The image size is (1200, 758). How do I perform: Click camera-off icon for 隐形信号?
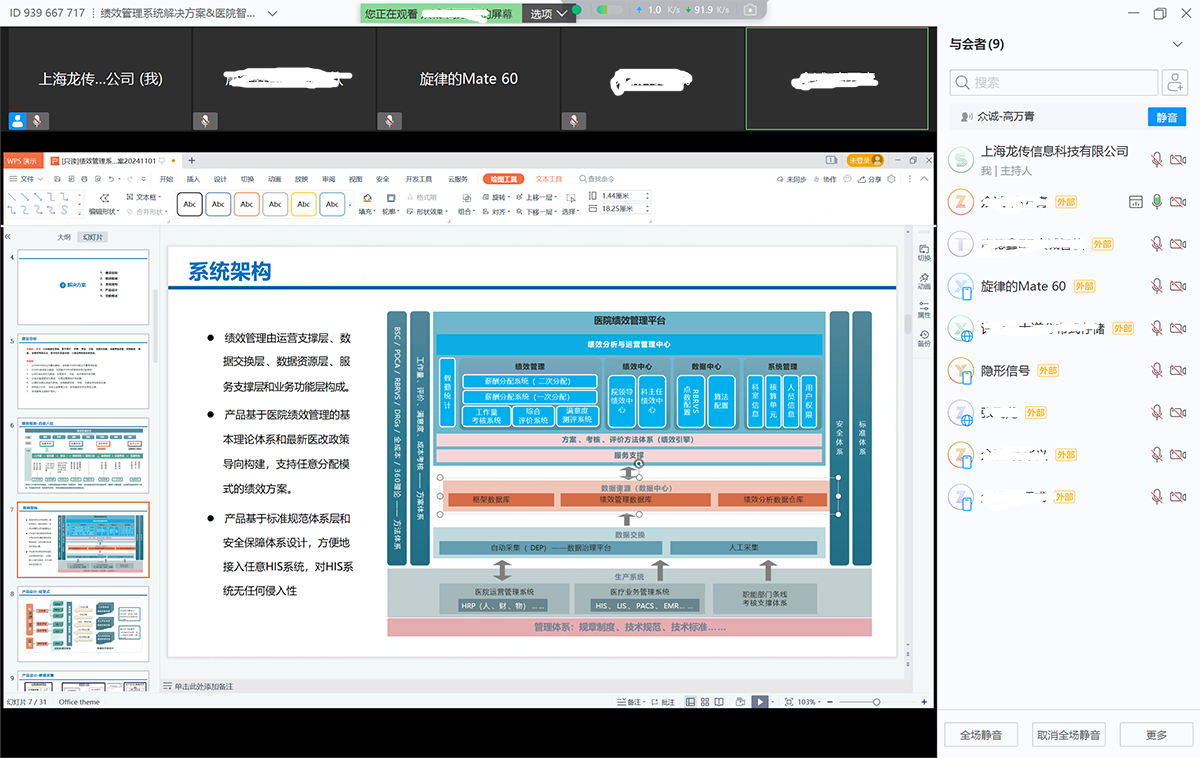point(1177,371)
